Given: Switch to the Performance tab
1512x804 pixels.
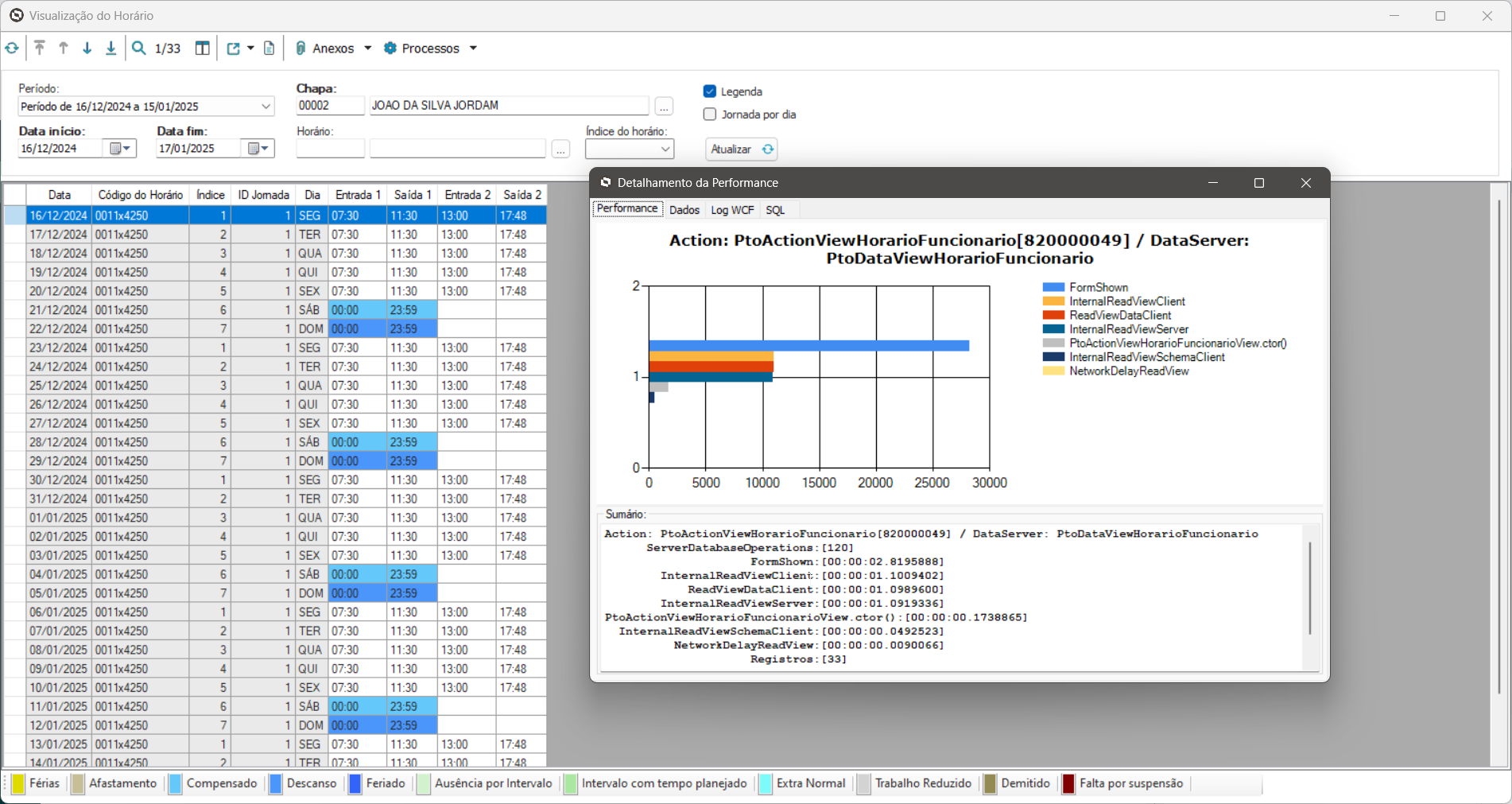Looking at the screenshot, I should click(x=627, y=209).
